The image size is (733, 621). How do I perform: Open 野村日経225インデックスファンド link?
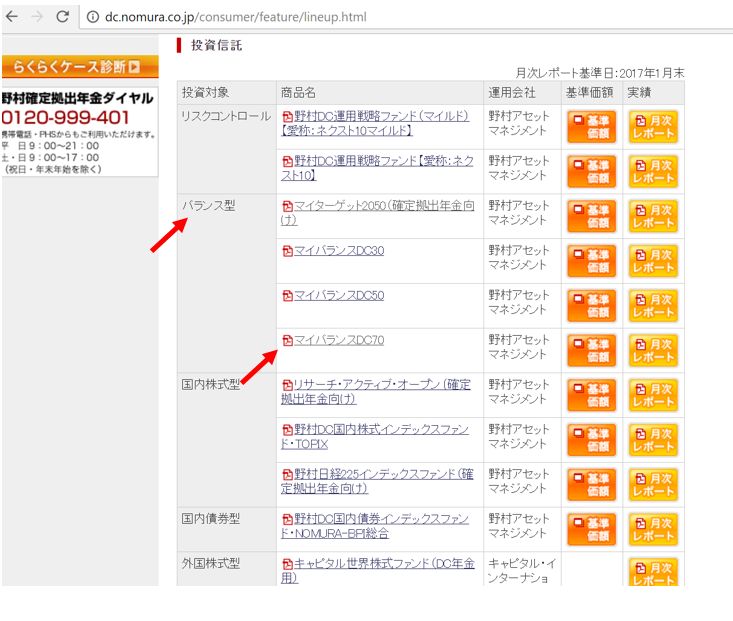pyautogui.click(x=377, y=481)
